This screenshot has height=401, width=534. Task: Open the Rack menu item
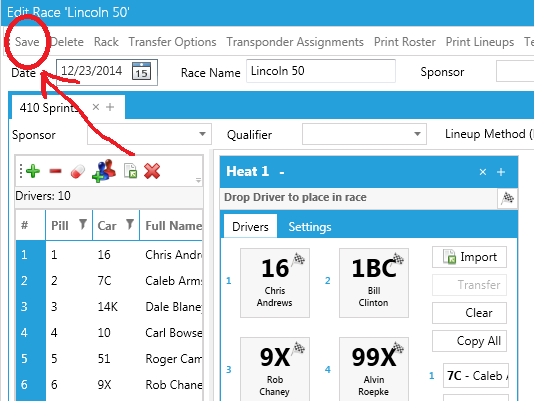[106, 42]
